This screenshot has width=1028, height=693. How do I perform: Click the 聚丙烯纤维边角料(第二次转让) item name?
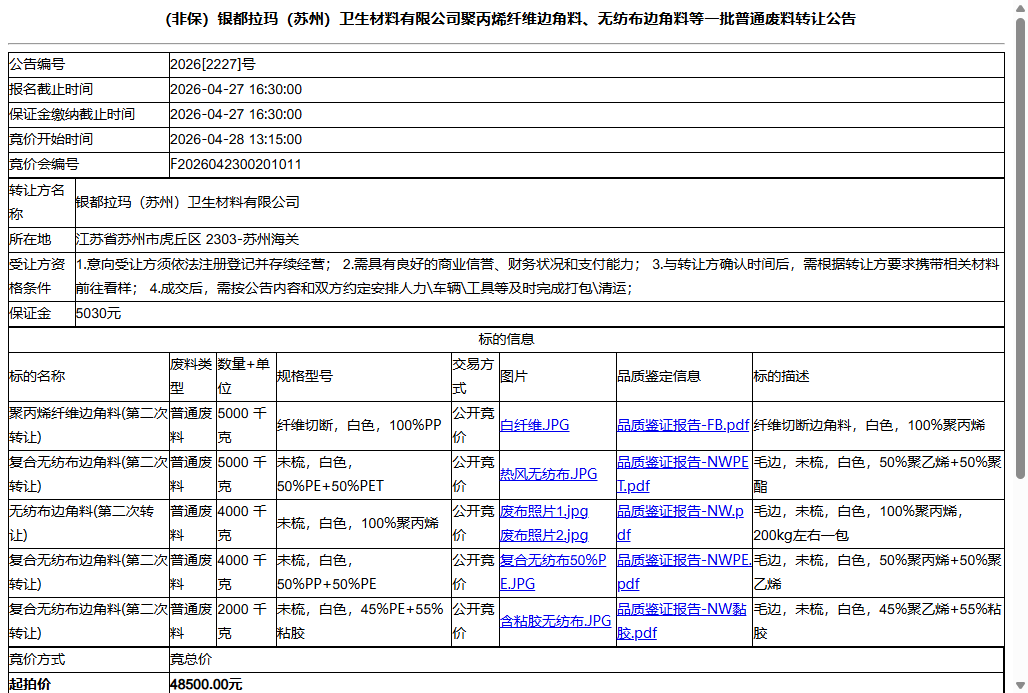[x=89, y=426]
